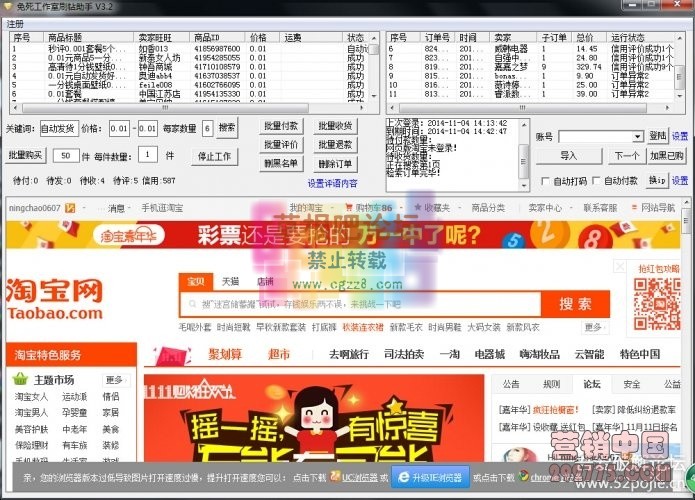695x500 pixels.
Task: Switch to the 论坛 tab
Action: coord(592,384)
